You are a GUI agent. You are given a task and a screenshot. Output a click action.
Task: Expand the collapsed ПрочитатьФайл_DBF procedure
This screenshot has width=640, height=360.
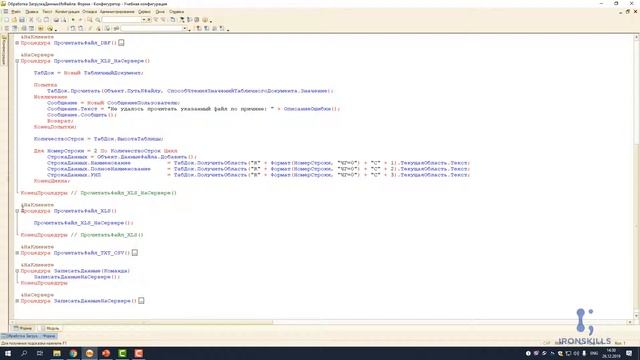click(x=17, y=43)
